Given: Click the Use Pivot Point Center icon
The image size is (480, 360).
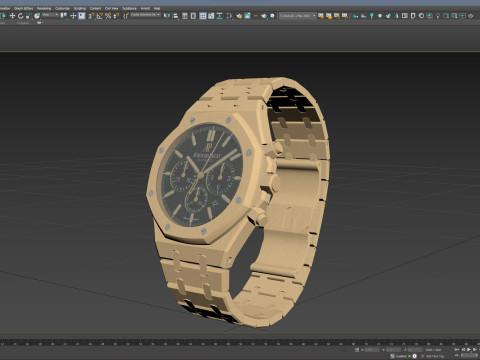Looking at the screenshot, I should pos(64,16).
